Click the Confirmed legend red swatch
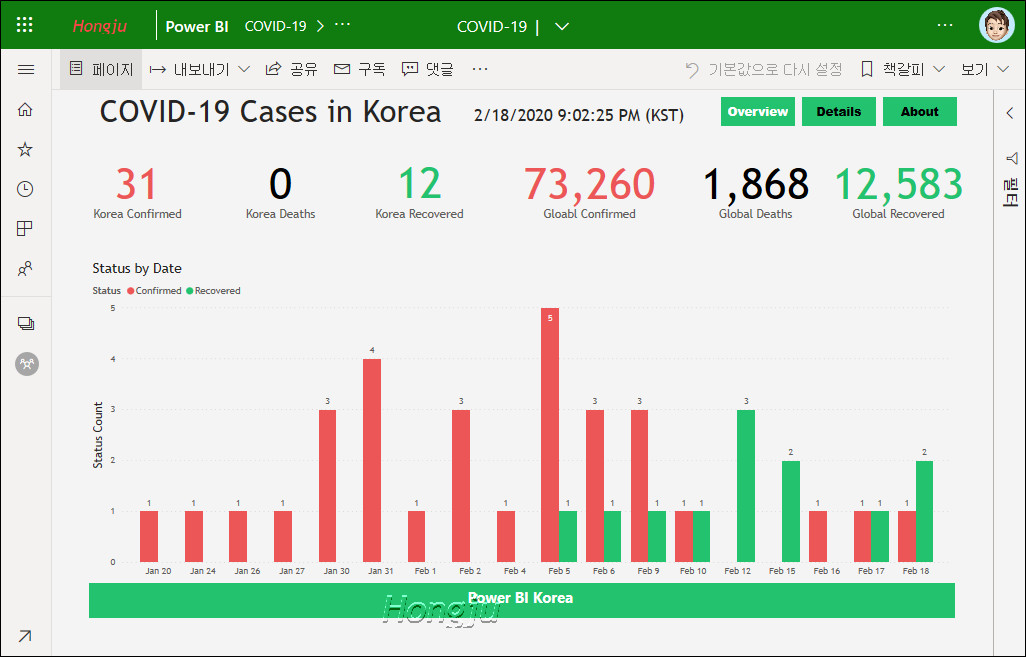The image size is (1026, 657). coord(131,291)
